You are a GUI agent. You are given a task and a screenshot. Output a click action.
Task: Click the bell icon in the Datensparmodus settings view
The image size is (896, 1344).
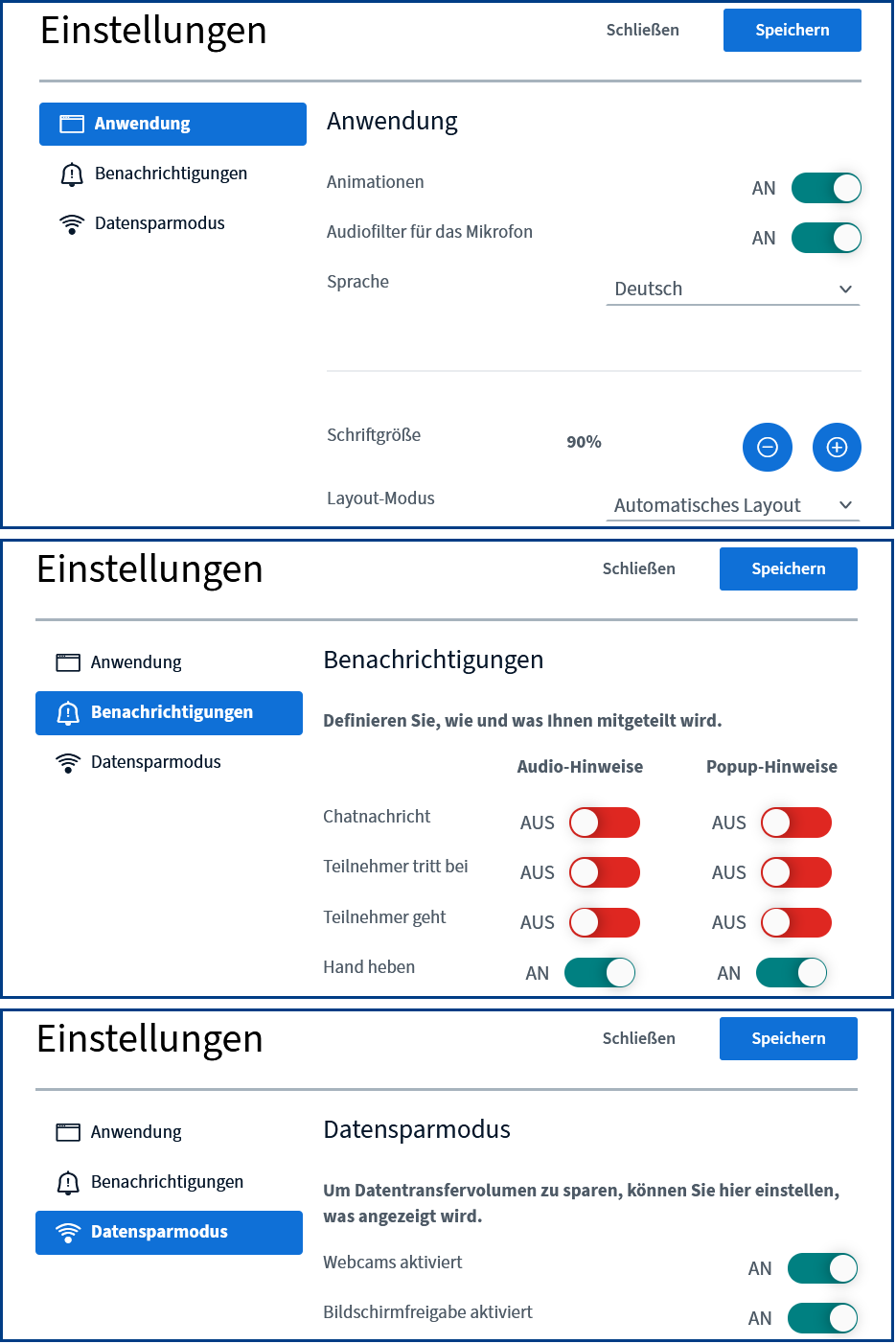coord(68,1182)
